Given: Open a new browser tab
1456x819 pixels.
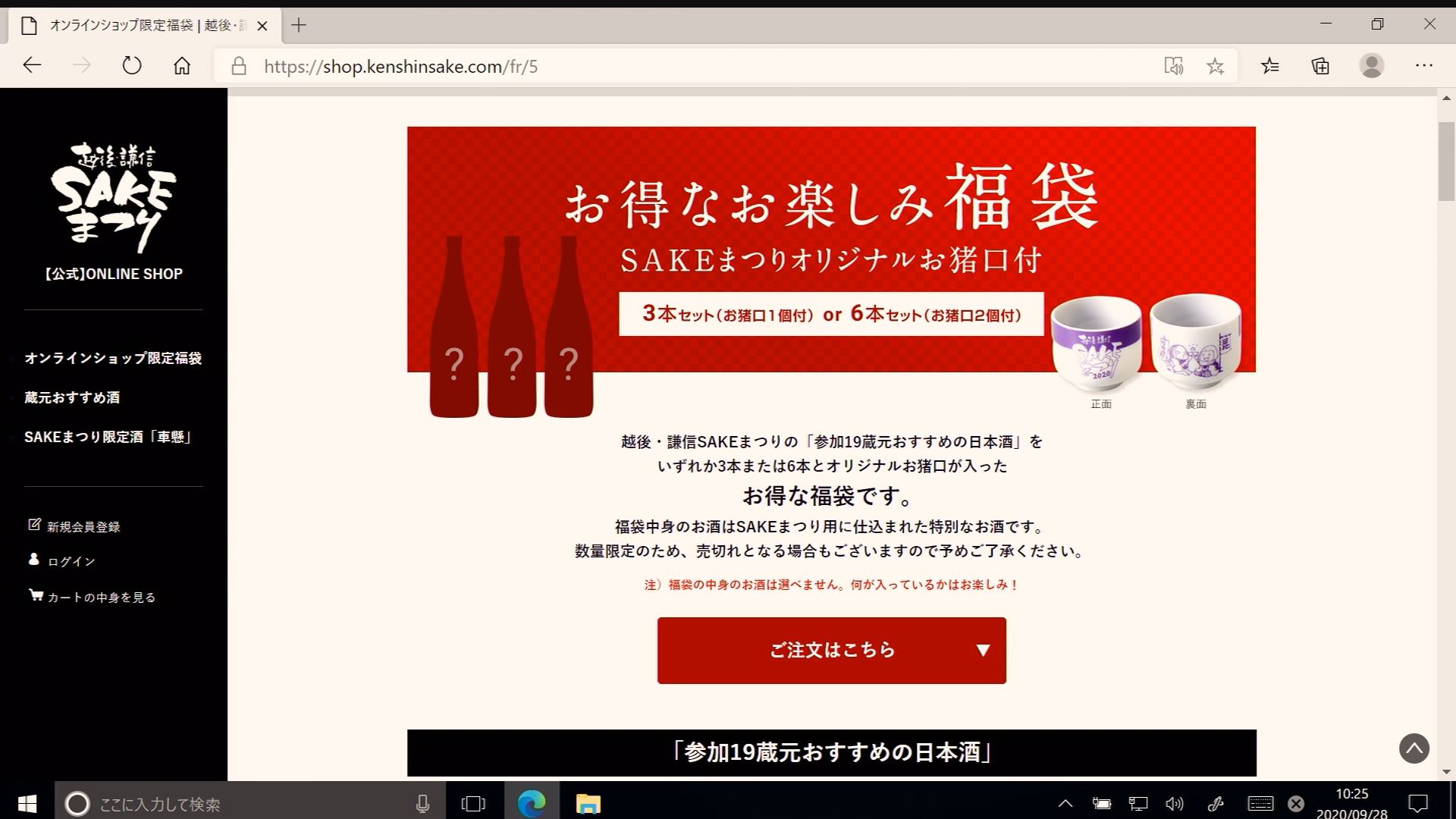Looking at the screenshot, I should coord(299,25).
